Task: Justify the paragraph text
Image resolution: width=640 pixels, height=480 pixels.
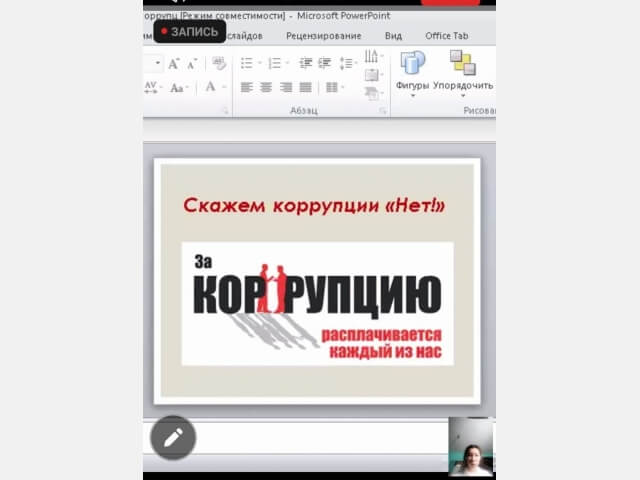Action: click(x=305, y=87)
